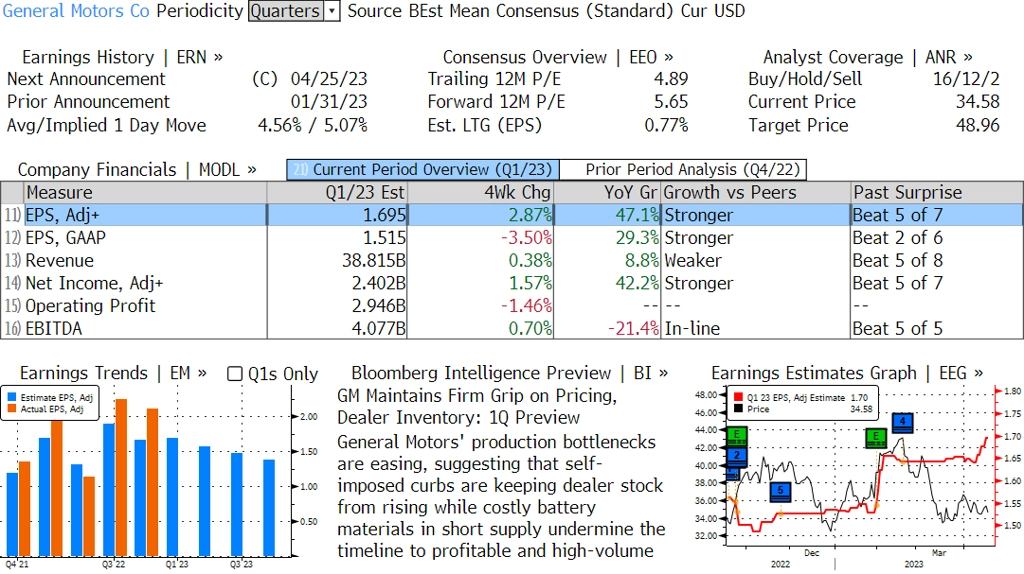Click Next Announcement date 04/25/23

click(x=329, y=79)
